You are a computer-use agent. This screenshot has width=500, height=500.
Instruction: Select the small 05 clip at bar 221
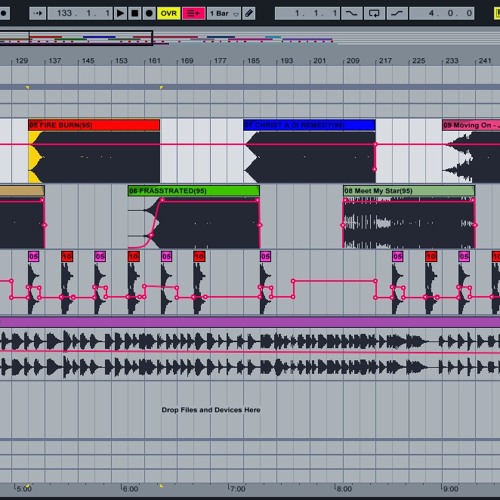(398, 256)
